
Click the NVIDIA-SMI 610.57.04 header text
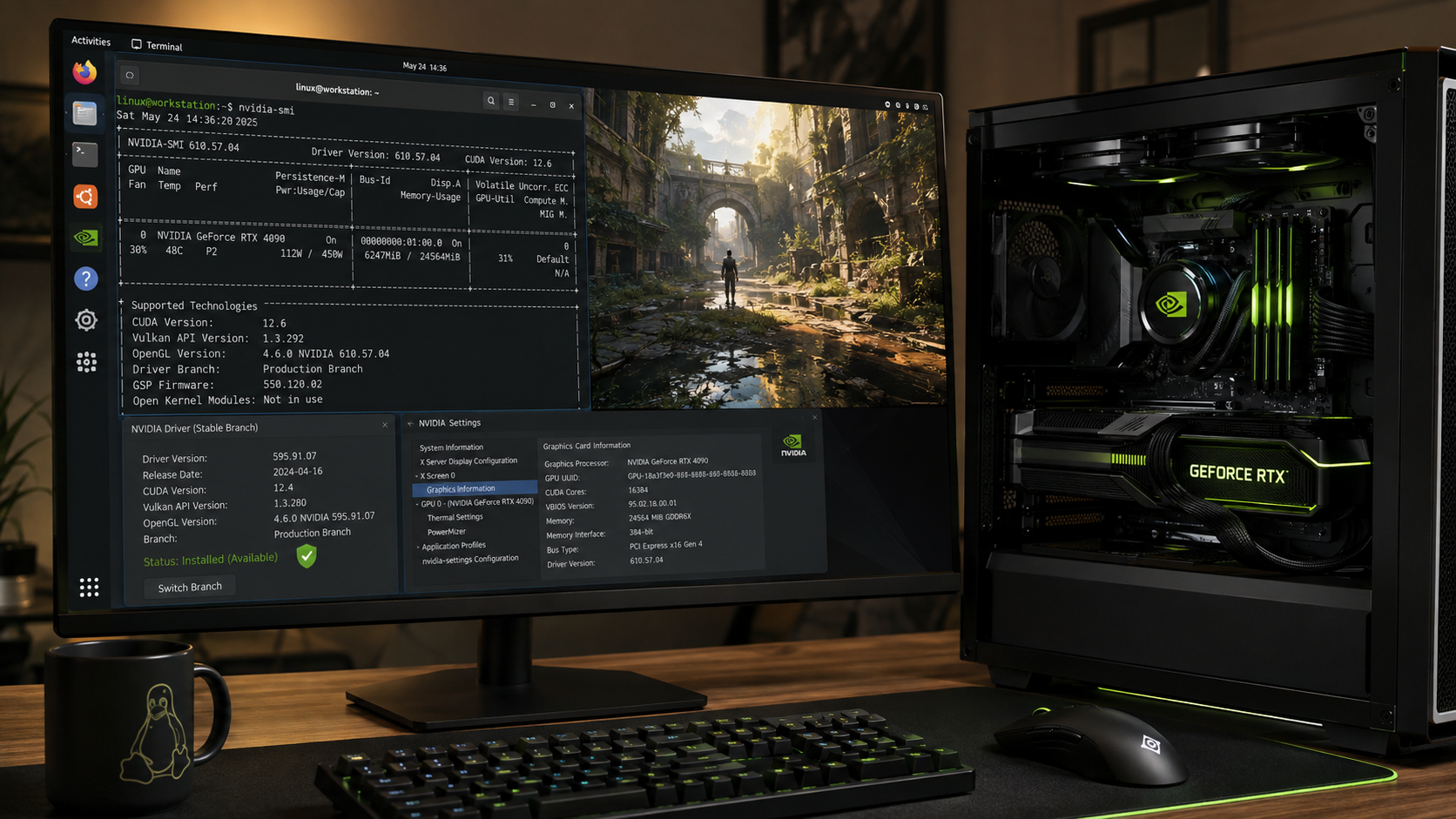184,144
